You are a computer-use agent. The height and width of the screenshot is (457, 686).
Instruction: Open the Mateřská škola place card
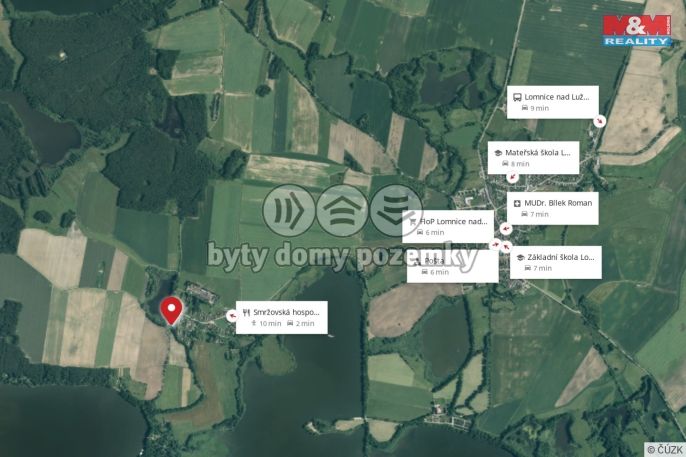pos(533,157)
